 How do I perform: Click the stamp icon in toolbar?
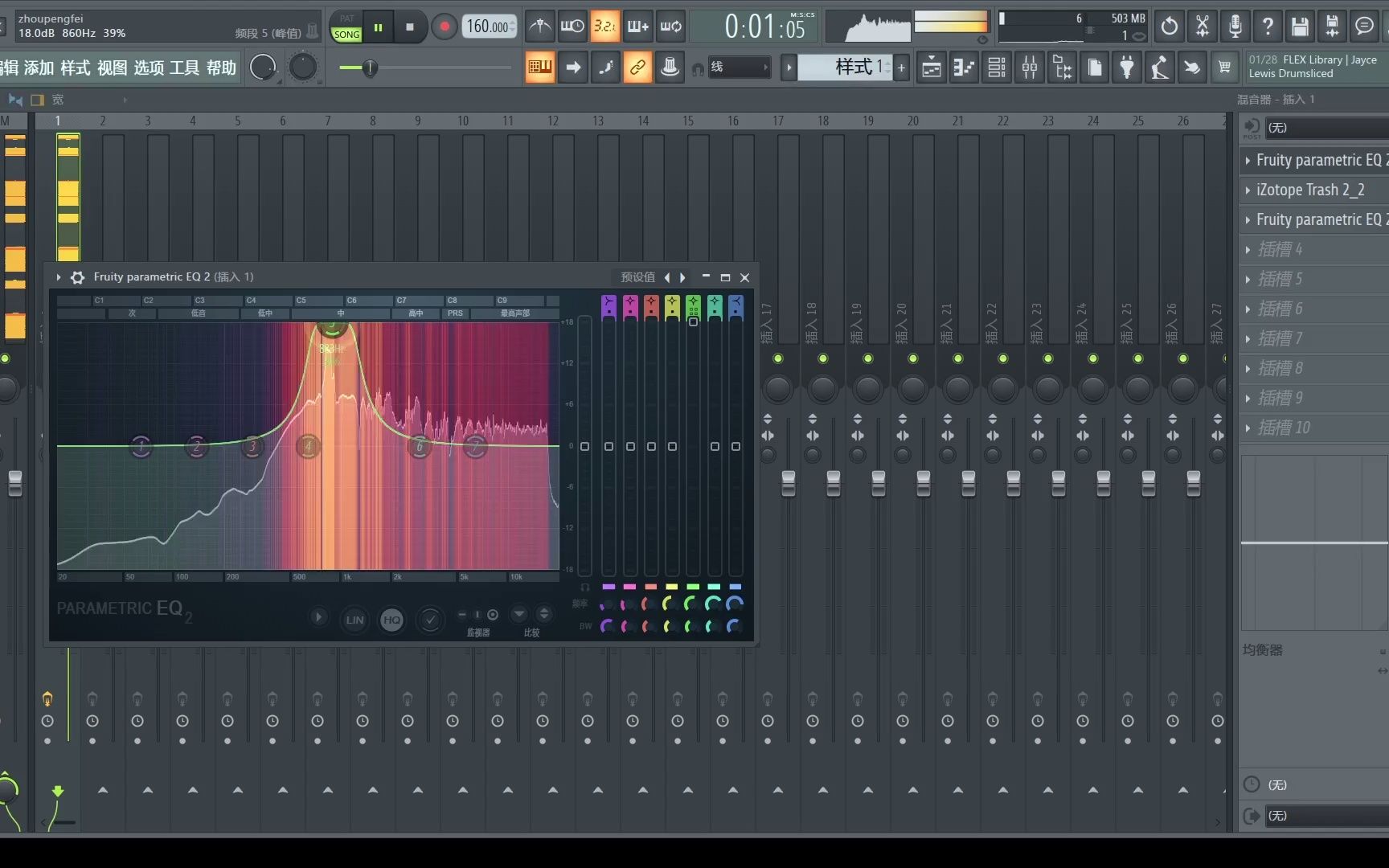pyautogui.click(x=670, y=68)
